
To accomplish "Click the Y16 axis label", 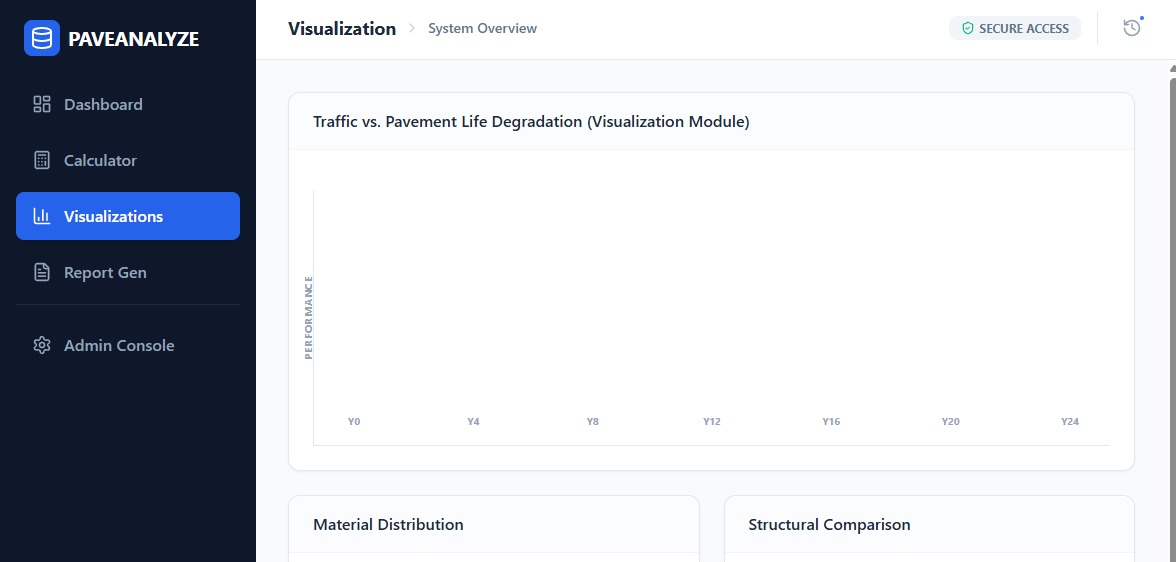I will (831, 422).
